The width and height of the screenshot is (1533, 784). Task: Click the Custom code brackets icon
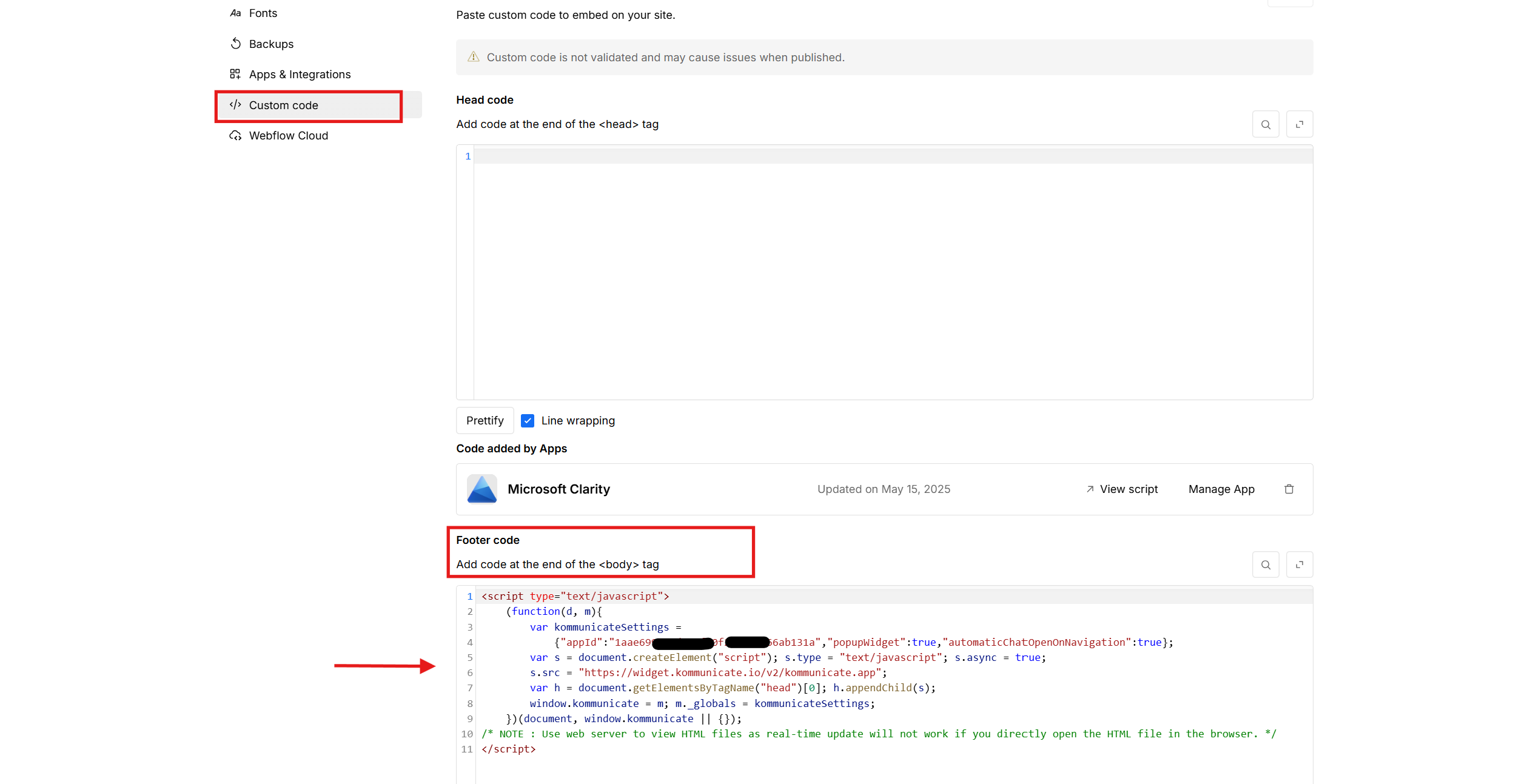[235, 105]
